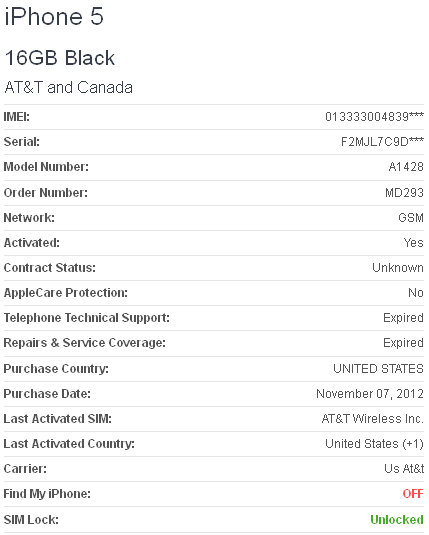Click the Repairs & Service Coverage label

(85, 343)
